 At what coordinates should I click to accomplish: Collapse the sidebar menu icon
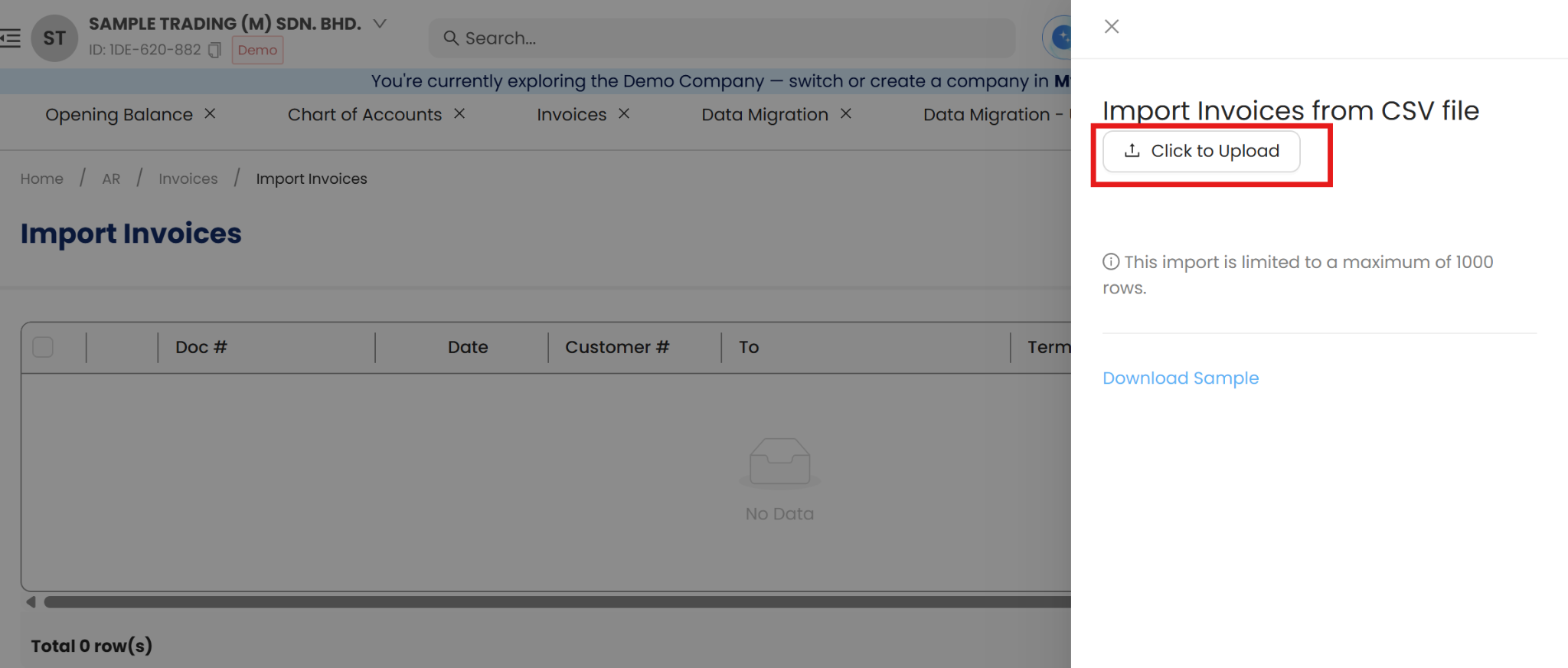11,38
